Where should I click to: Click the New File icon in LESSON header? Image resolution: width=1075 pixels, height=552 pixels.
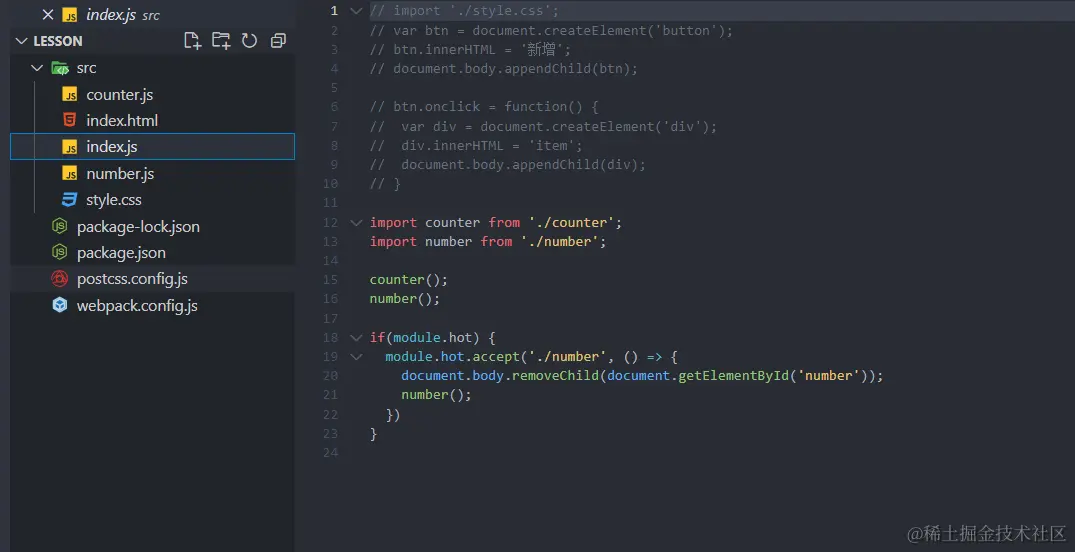click(x=193, y=40)
